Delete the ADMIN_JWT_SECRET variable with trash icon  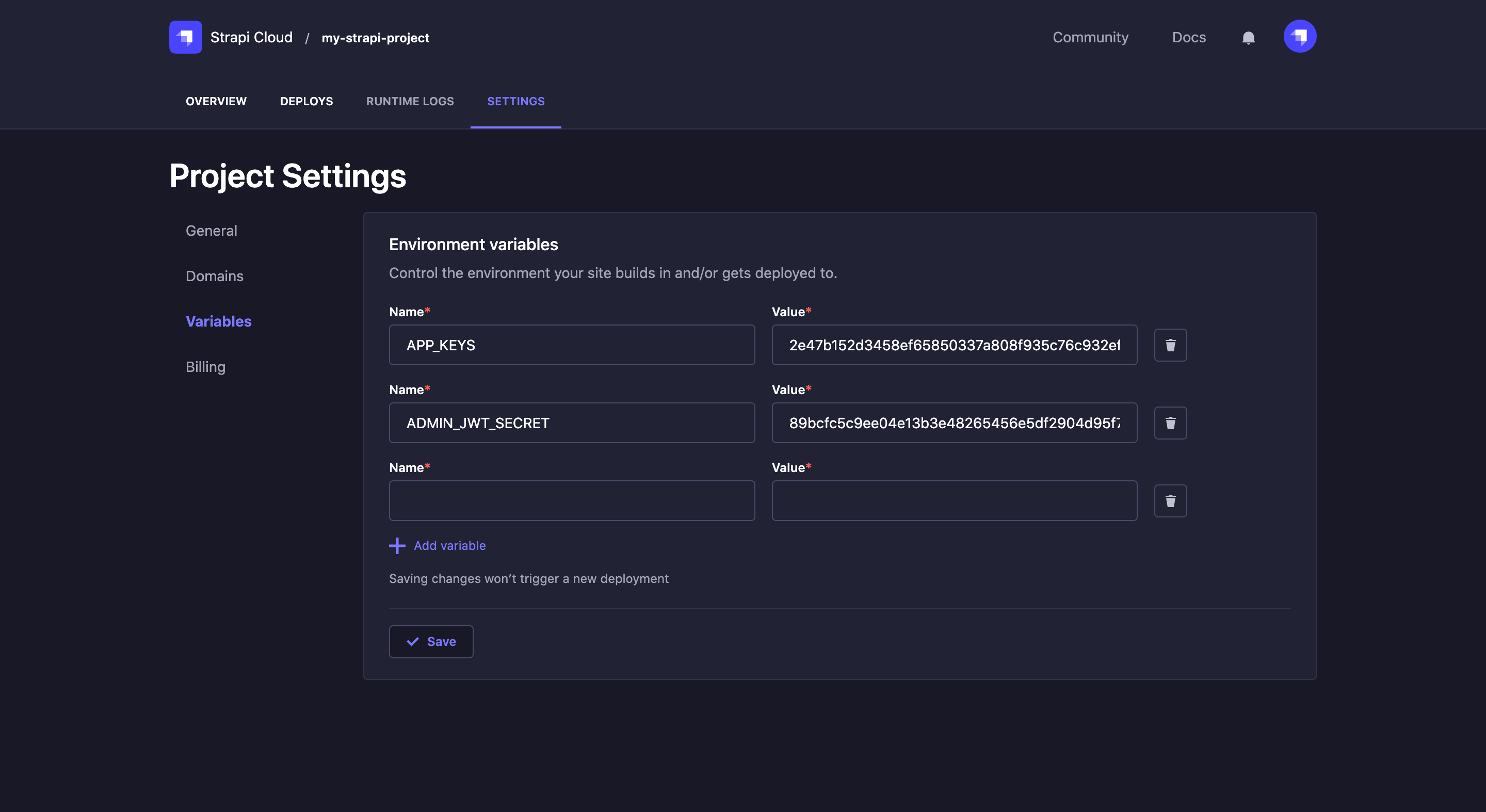click(x=1170, y=423)
